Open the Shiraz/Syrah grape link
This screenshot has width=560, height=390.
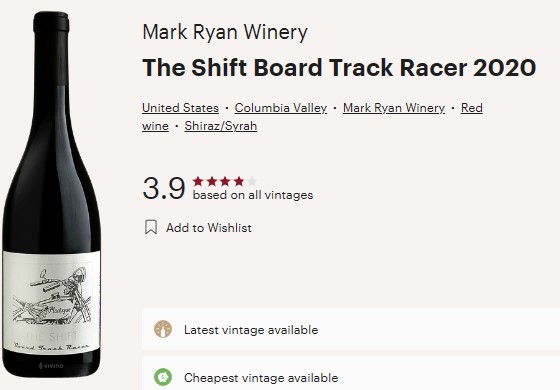[x=221, y=126]
